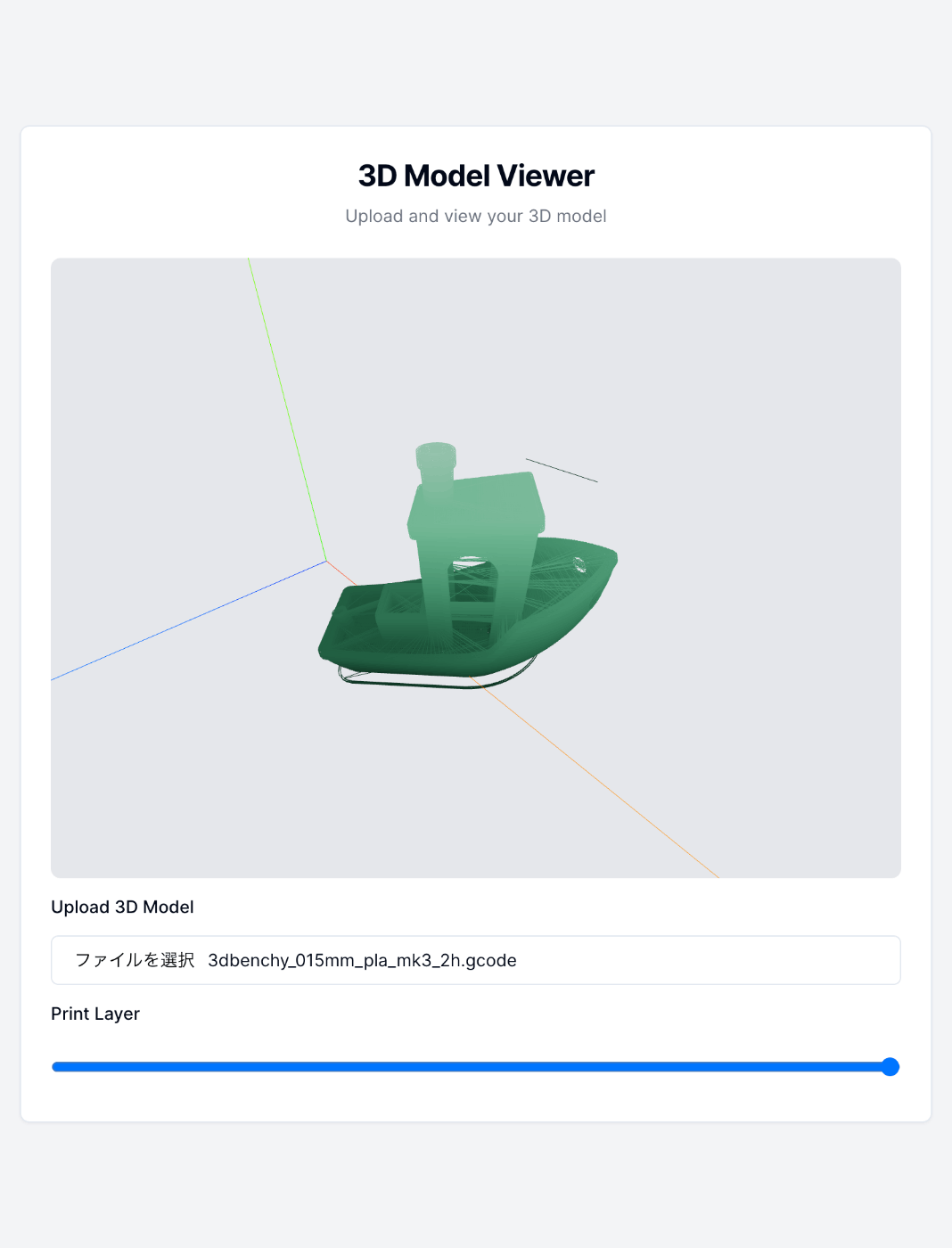Click the blue axis line in the viewport

(189, 620)
